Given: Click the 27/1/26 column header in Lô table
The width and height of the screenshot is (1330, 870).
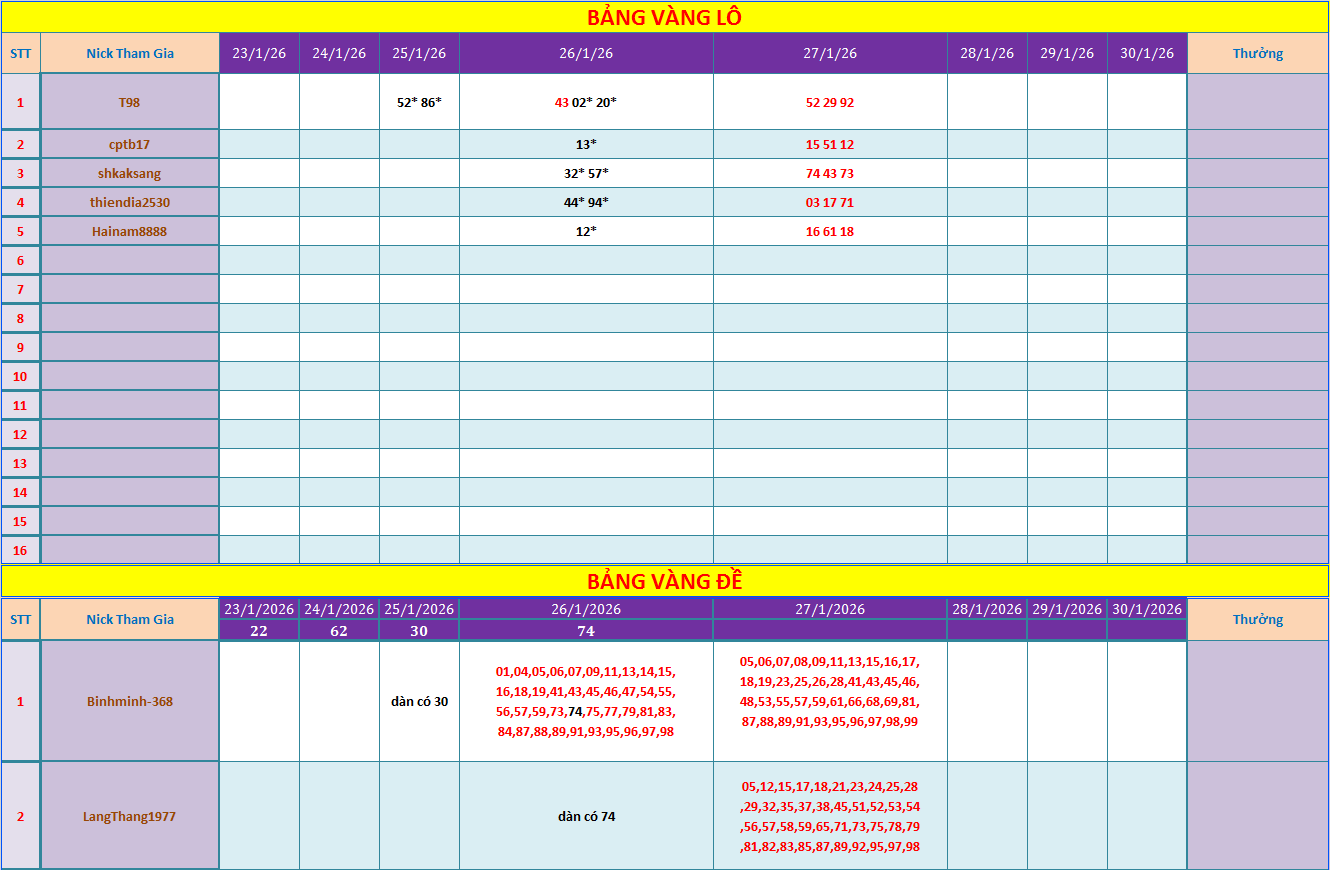Looking at the screenshot, I should click(830, 53).
